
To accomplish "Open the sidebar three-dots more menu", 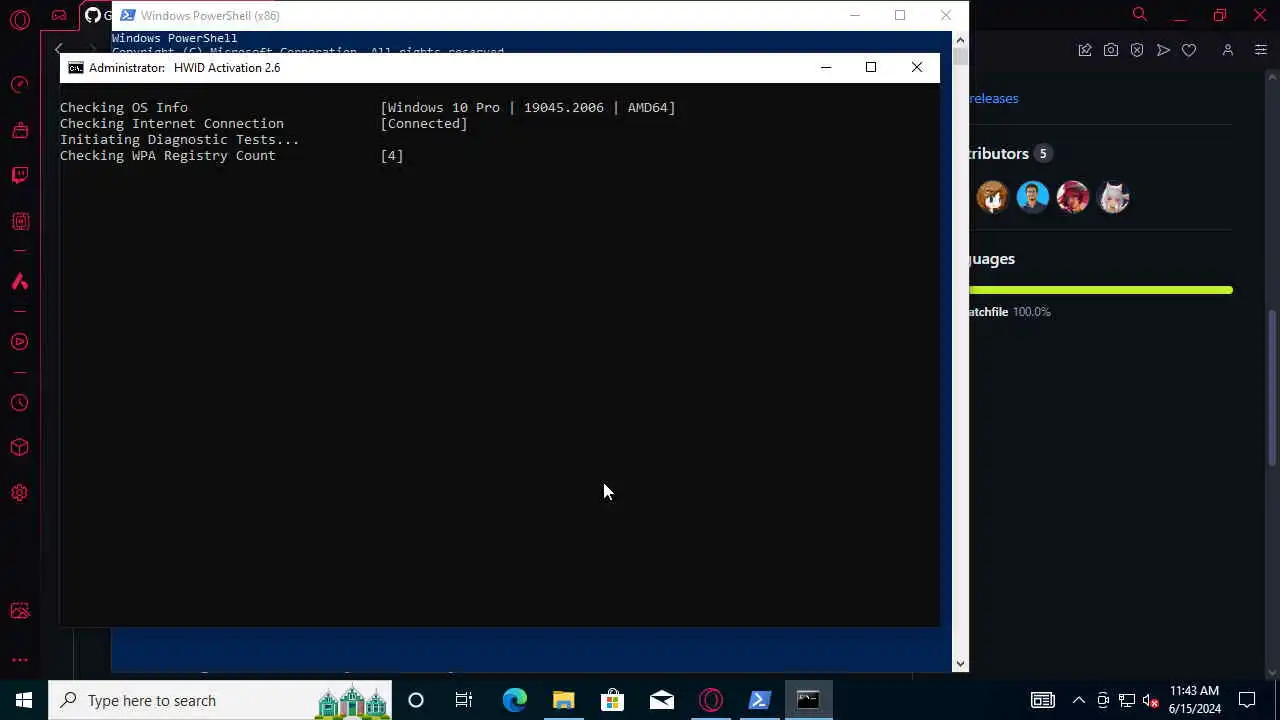I will tap(19, 660).
